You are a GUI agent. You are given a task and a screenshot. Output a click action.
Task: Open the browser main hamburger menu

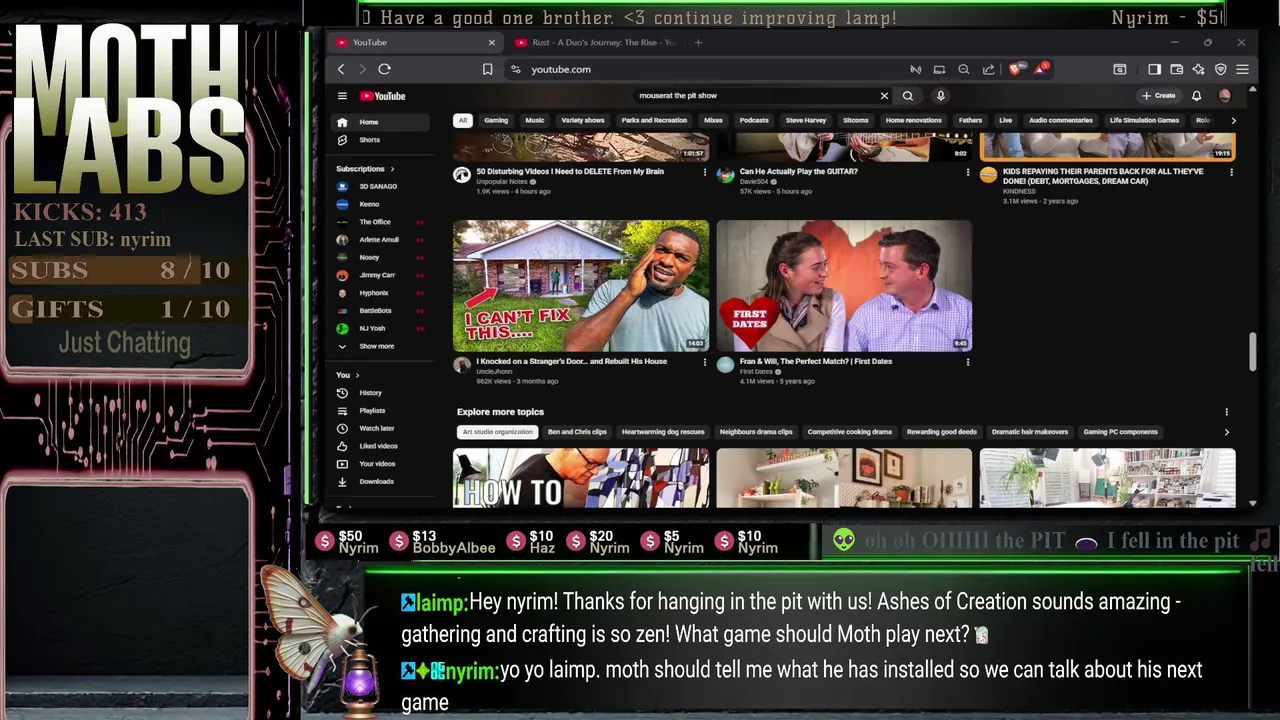click(1242, 69)
